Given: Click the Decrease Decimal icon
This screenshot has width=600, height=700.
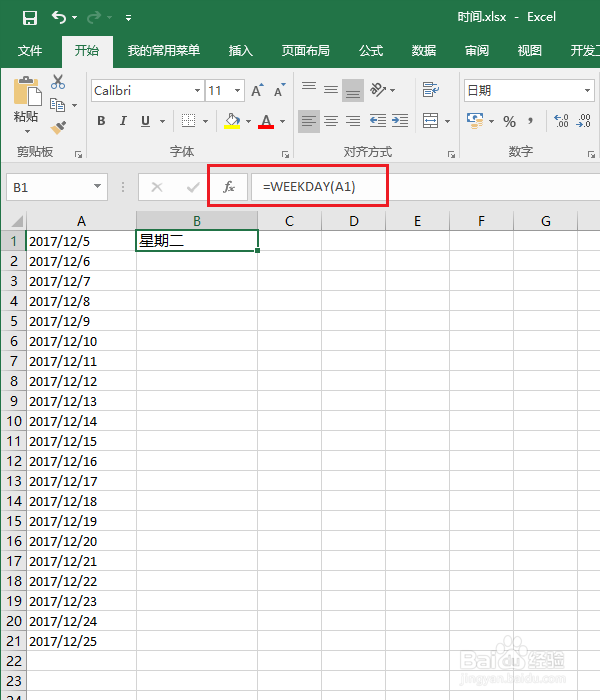Looking at the screenshot, I should [583, 121].
